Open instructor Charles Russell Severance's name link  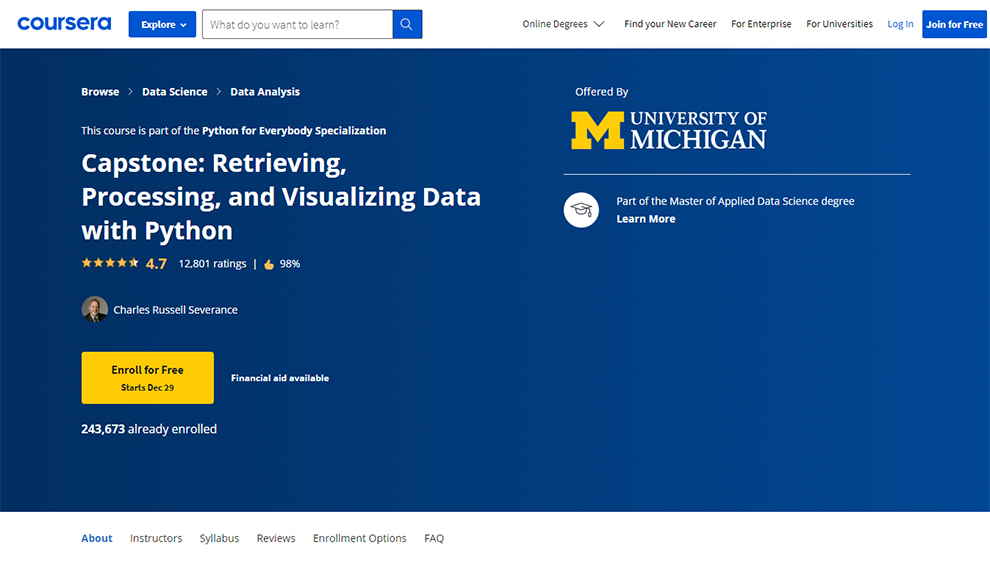coord(176,309)
